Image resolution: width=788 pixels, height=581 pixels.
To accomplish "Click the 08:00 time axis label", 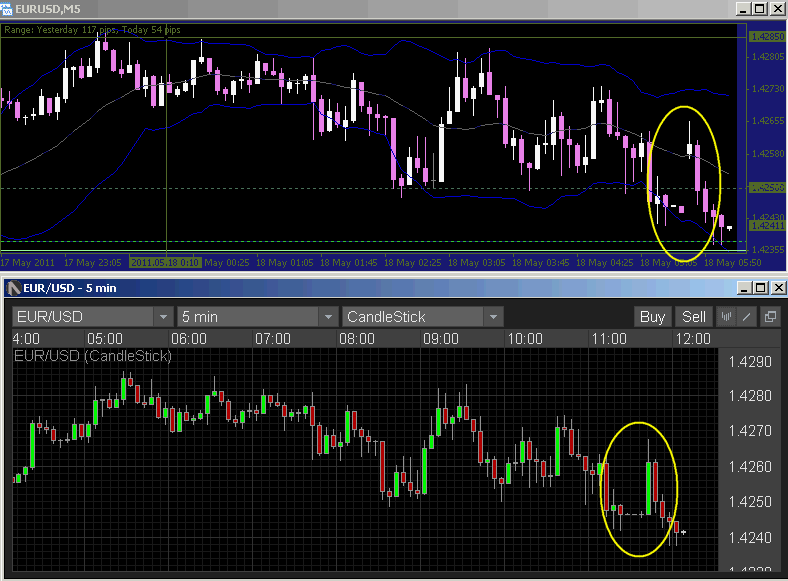I will pyautogui.click(x=357, y=339).
